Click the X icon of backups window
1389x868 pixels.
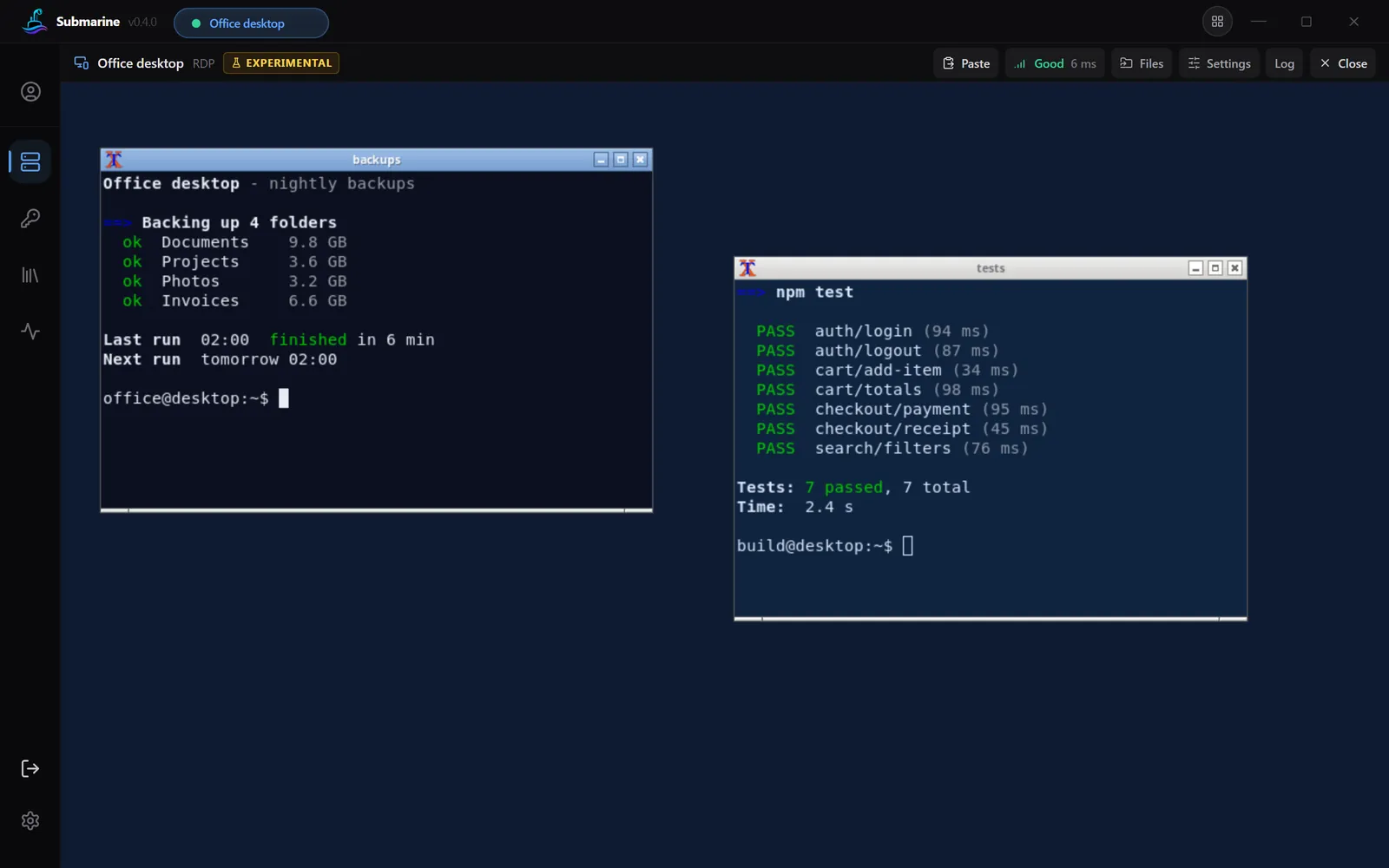click(x=114, y=160)
